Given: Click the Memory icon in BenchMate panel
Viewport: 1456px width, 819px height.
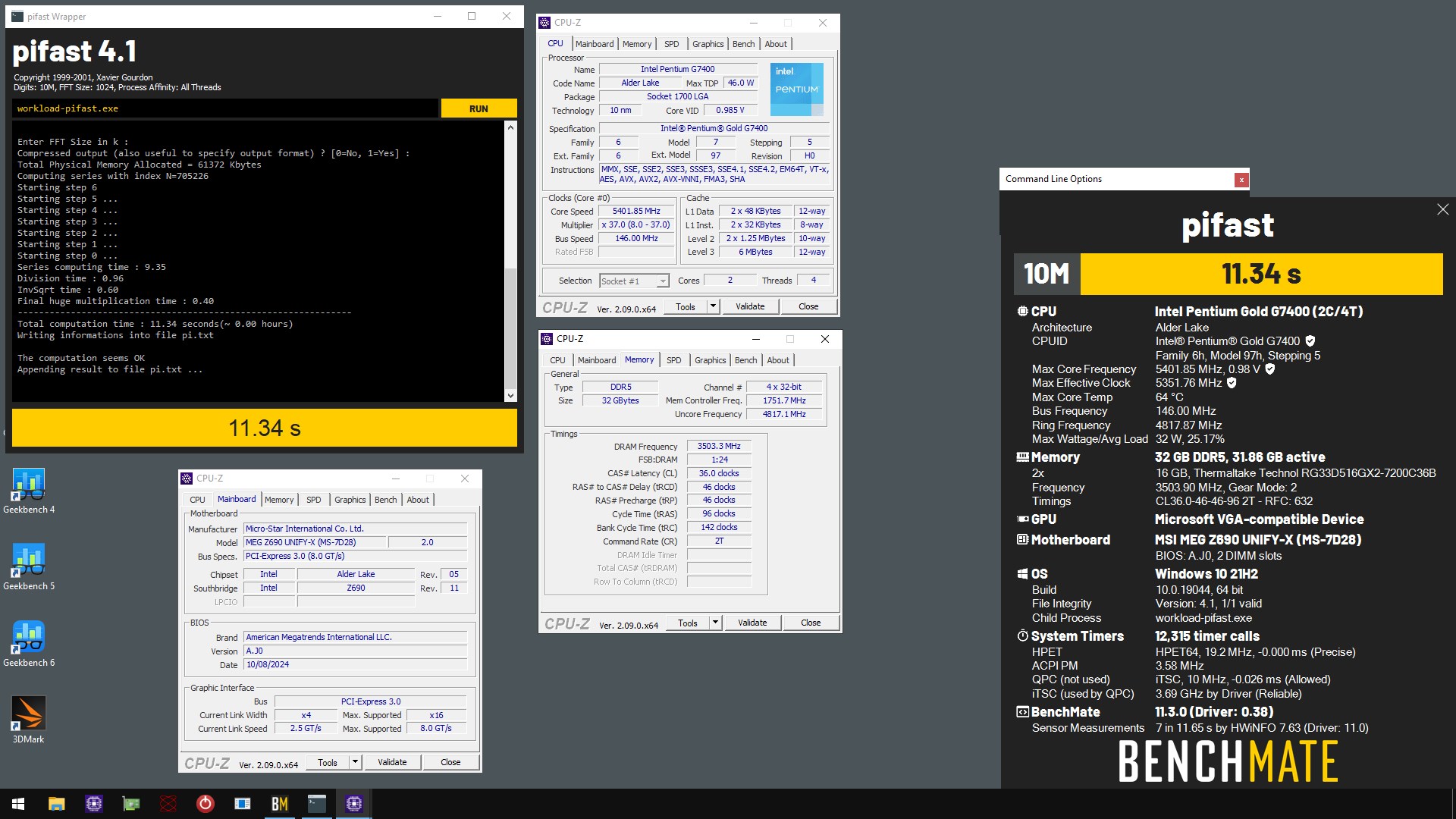Looking at the screenshot, I should click(1022, 457).
